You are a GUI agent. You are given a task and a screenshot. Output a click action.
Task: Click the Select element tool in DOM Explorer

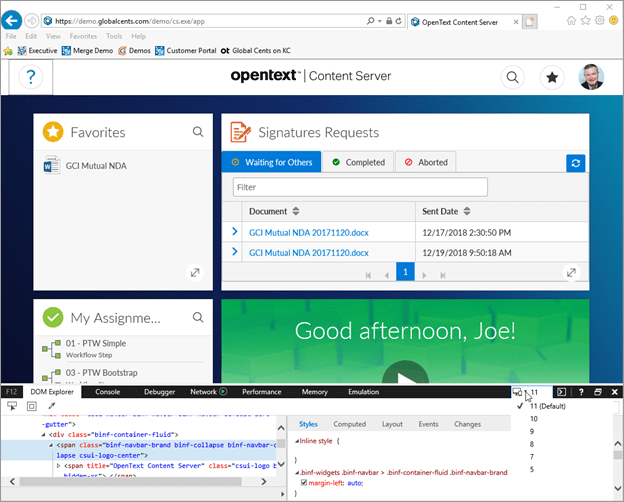(12, 406)
